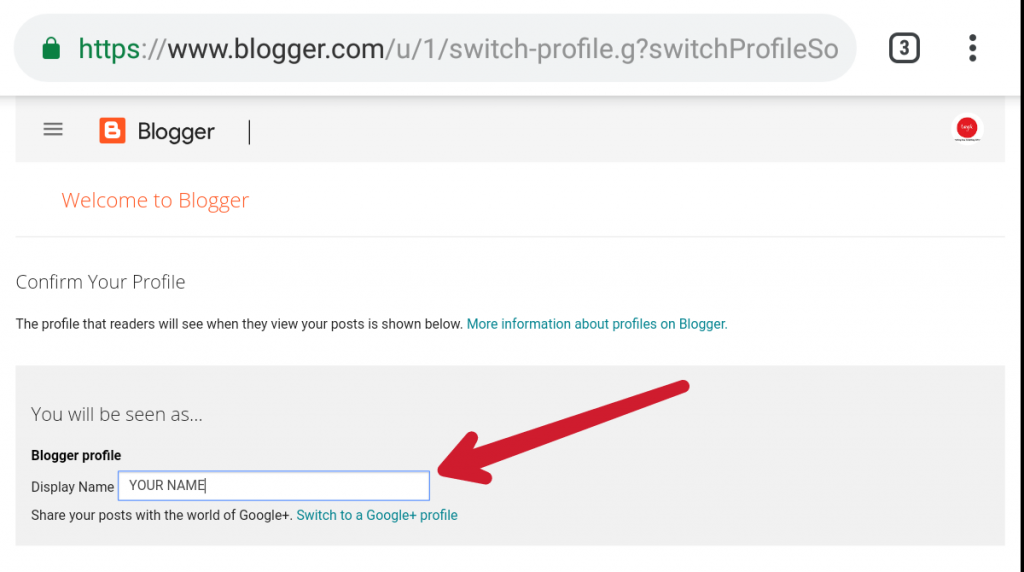Click the orange Blogger logo icon
1024x572 pixels.
112,131
